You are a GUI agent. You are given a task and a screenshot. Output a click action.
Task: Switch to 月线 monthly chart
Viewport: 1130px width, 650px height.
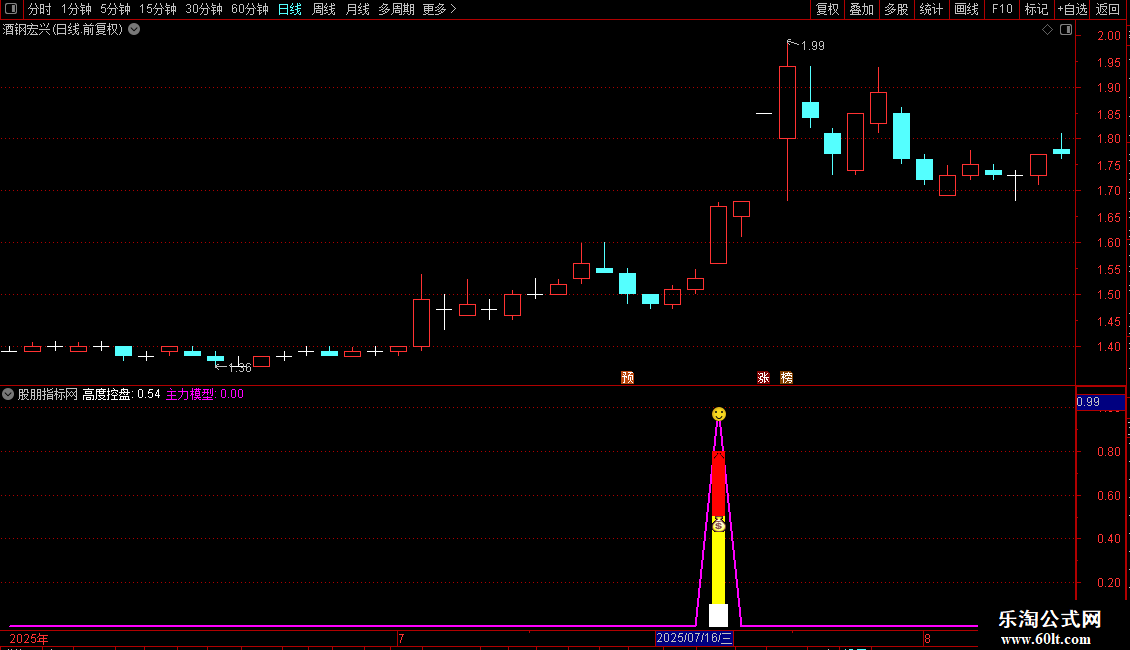click(357, 9)
